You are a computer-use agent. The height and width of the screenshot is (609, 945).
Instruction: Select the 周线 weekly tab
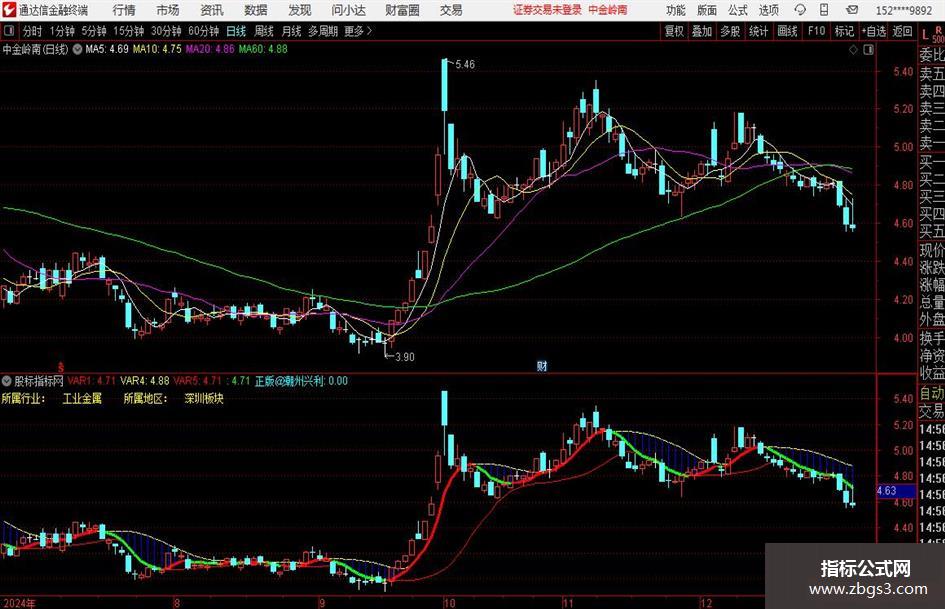(x=264, y=31)
